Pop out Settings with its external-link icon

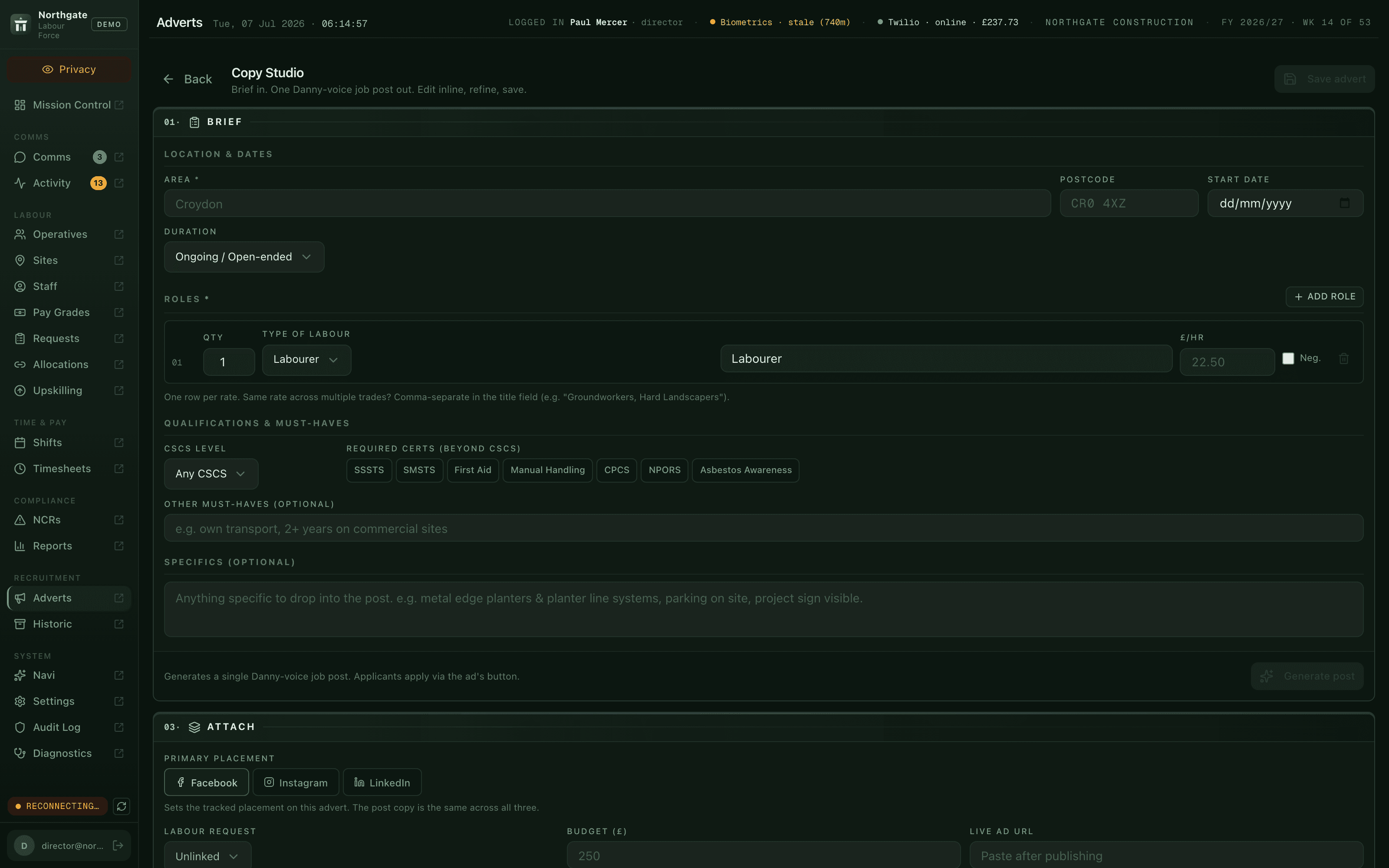pos(119,701)
